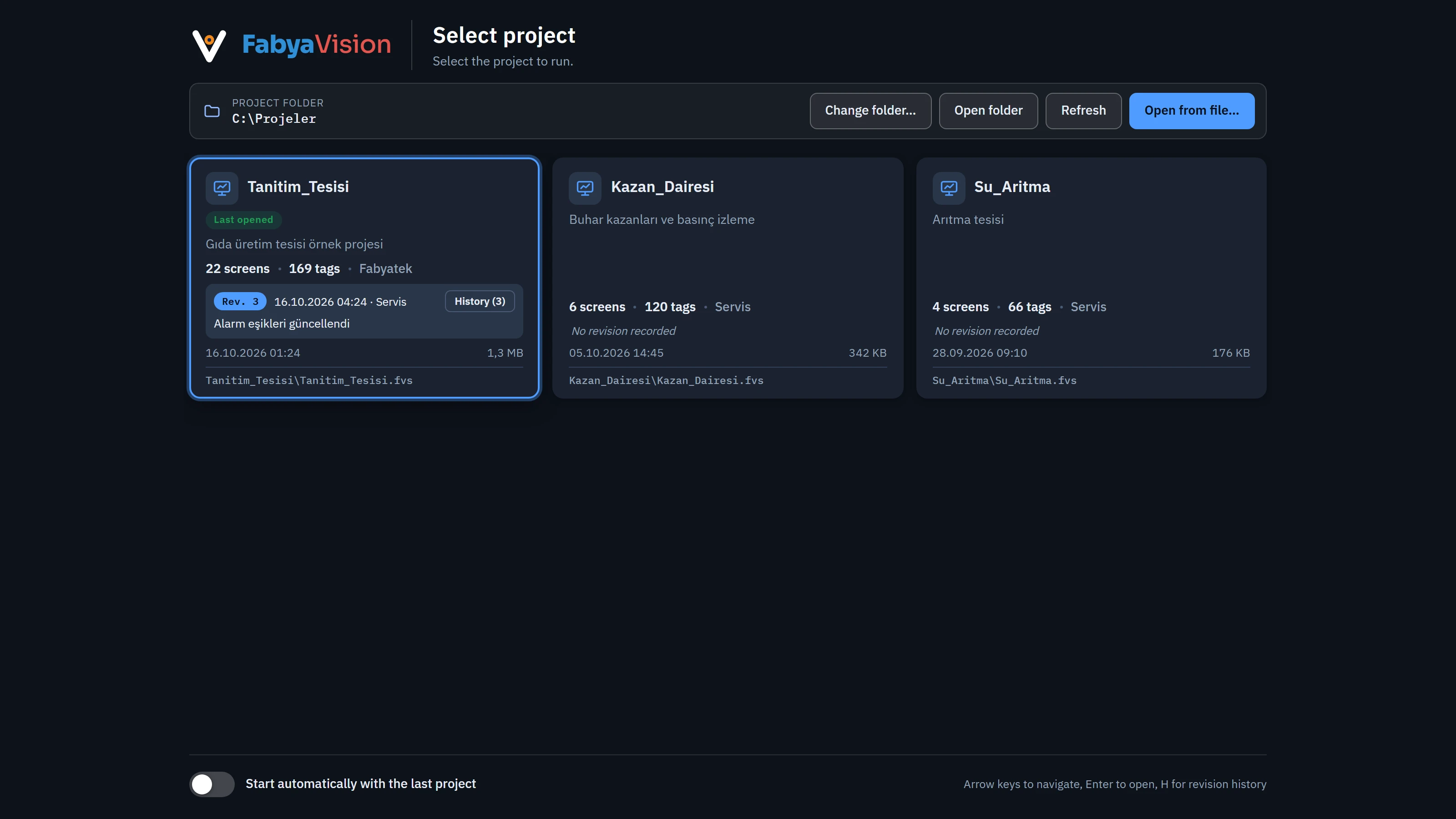Click the '22 screens' count
The image size is (1456, 819).
click(238, 269)
